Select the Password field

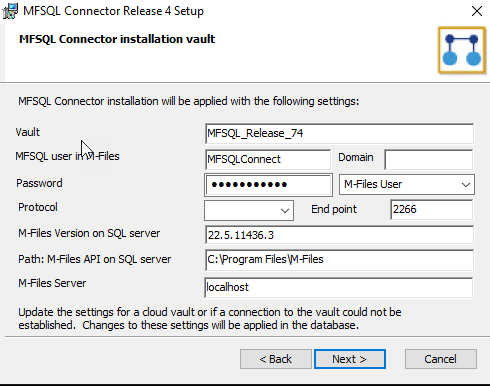coord(268,184)
